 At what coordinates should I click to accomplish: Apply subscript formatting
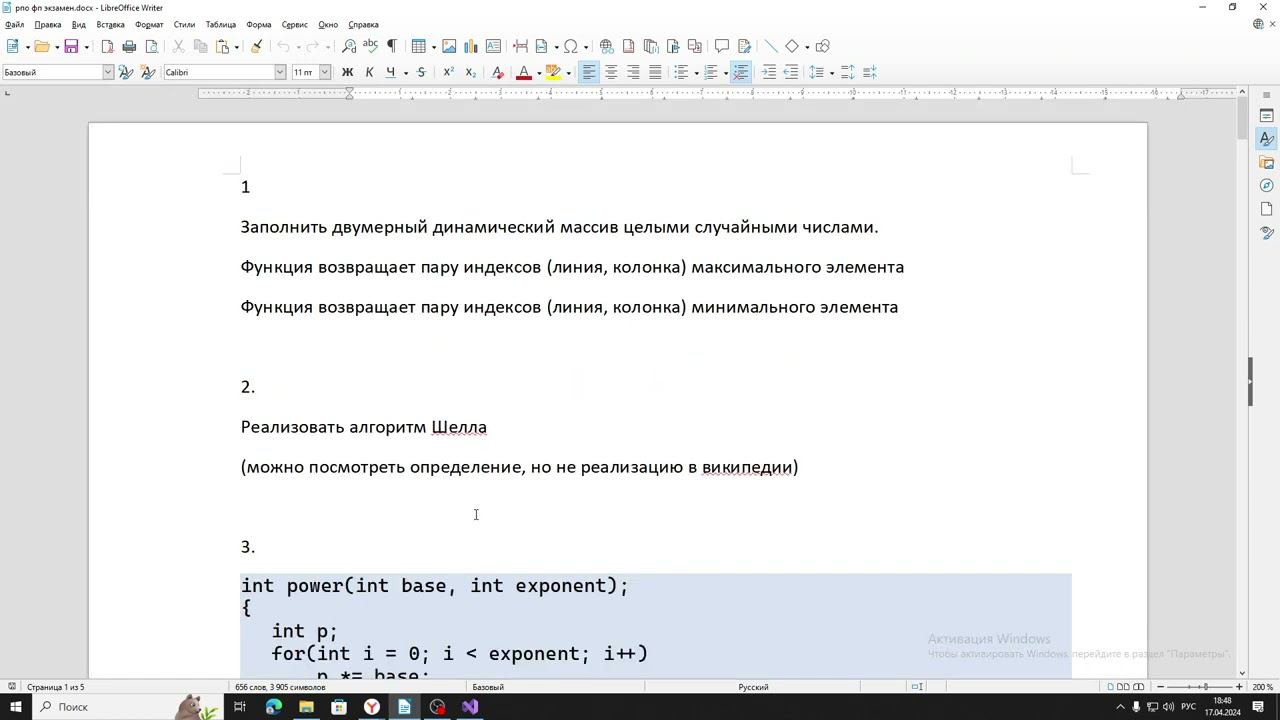(x=471, y=72)
